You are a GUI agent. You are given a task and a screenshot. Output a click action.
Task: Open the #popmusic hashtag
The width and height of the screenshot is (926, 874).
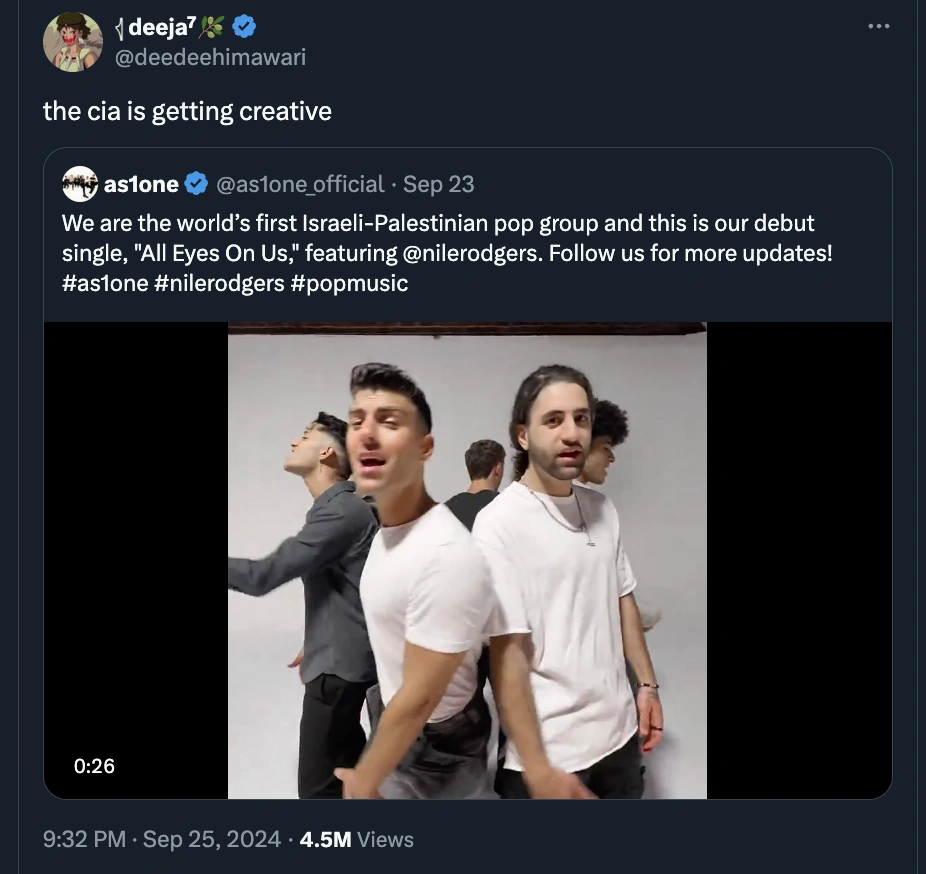click(350, 283)
